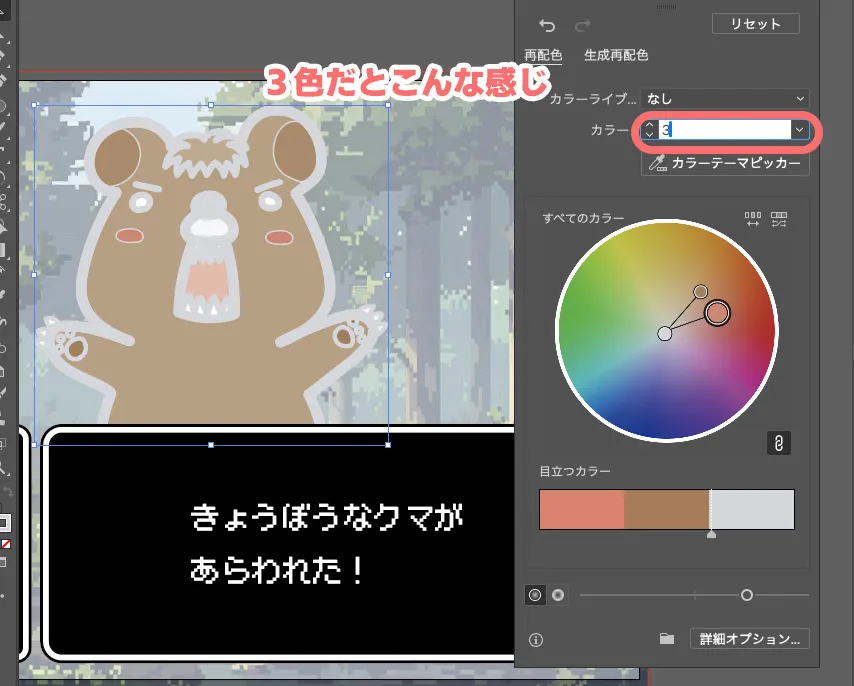This screenshot has height=686, width=854.
Task: Click the redo arrow in the Recolor panel
Action: coord(582,25)
